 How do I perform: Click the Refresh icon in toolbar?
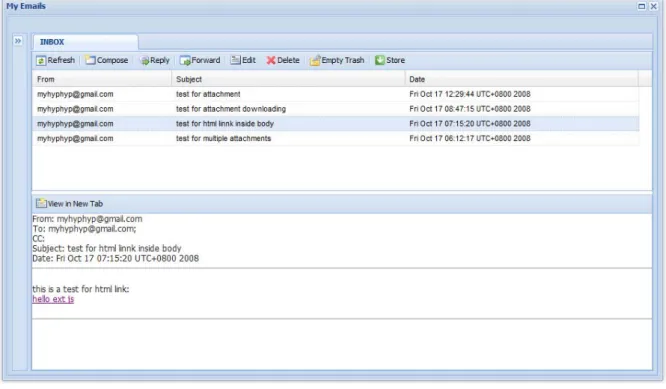pos(41,60)
